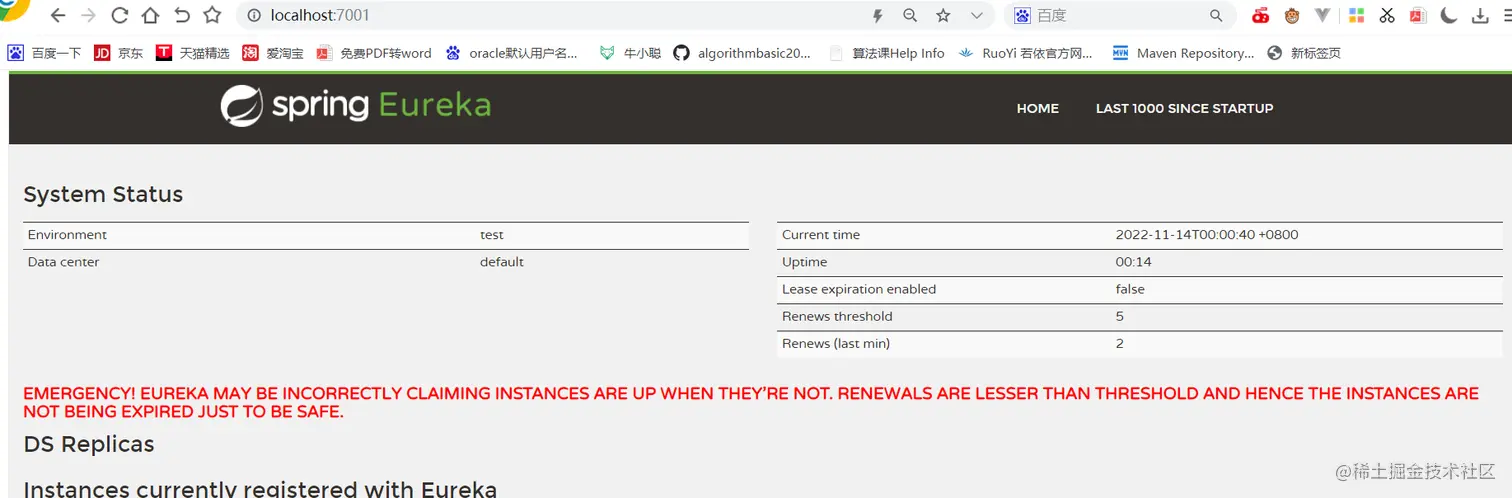Focus the 百度 search box
1512x498 pixels.
point(1120,16)
